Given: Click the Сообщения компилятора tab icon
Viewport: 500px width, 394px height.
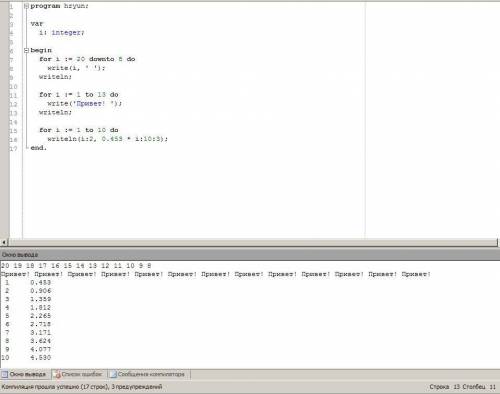Looking at the screenshot, I should [x=113, y=374].
